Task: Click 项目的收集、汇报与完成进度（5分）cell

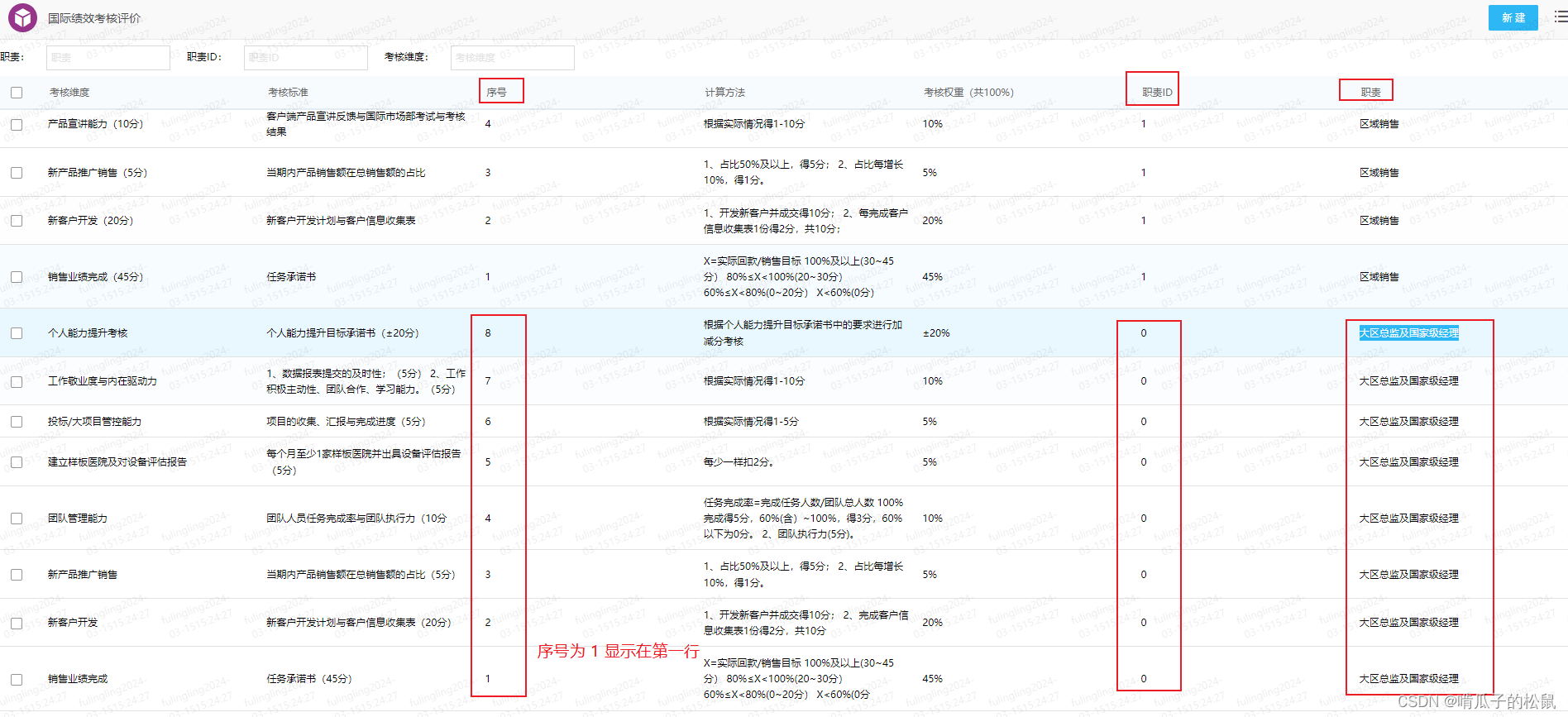Action: [346, 422]
